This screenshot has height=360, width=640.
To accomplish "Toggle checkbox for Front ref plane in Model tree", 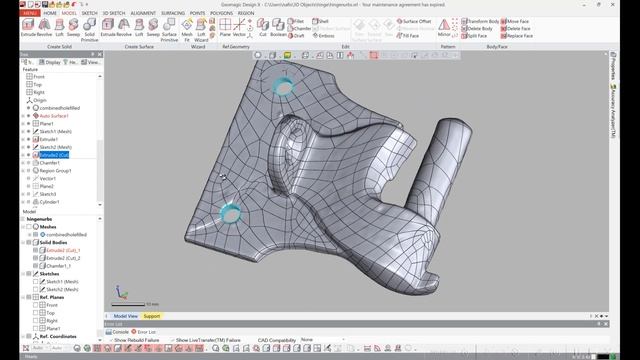I will [36, 305].
